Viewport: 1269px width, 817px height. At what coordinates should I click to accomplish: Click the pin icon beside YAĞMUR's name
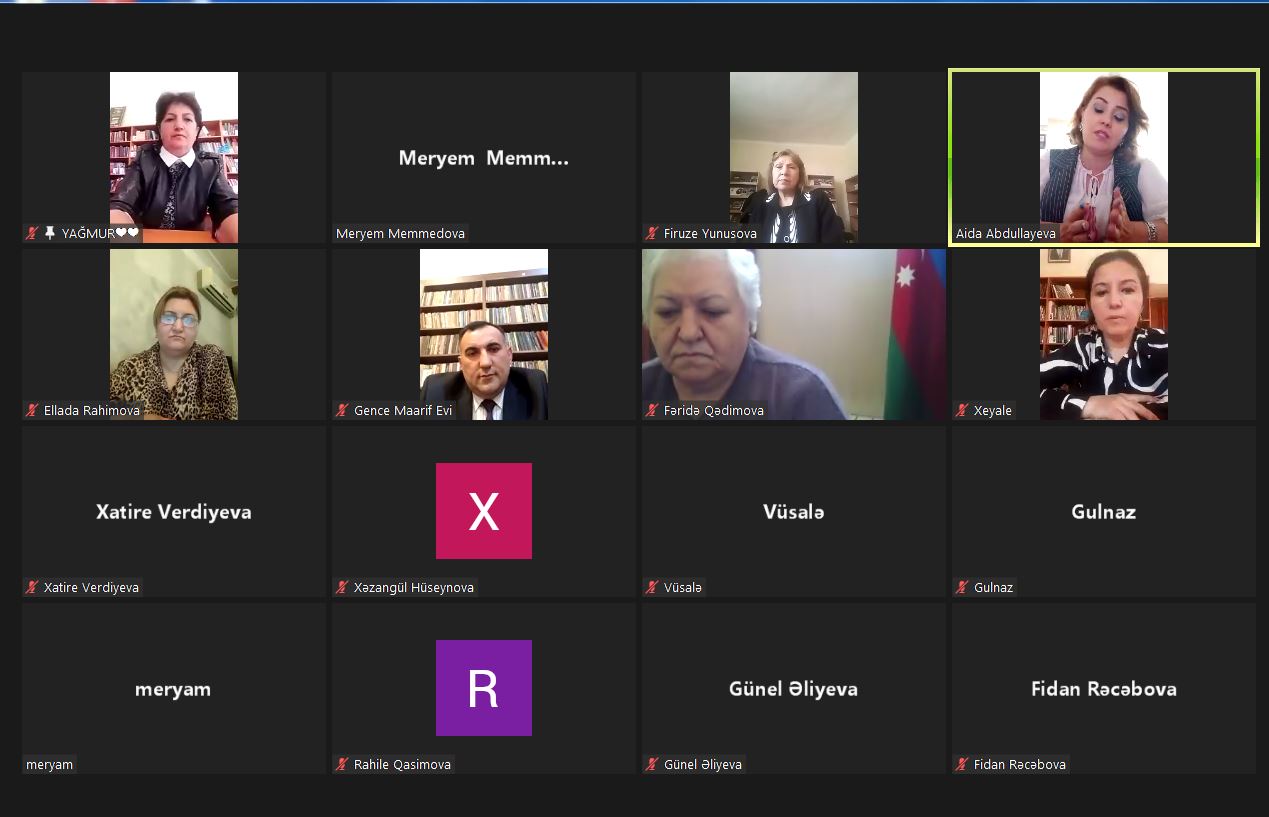pos(50,234)
